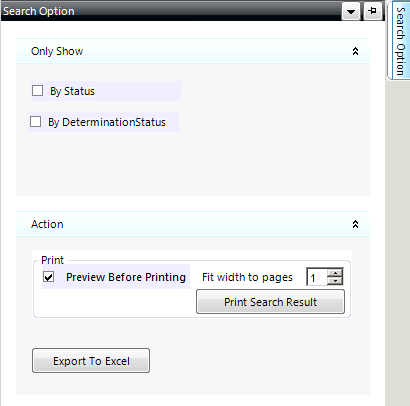Click the Action header text
Image resolution: width=410 pixels, height=406 pixels.
click(47, 224)
